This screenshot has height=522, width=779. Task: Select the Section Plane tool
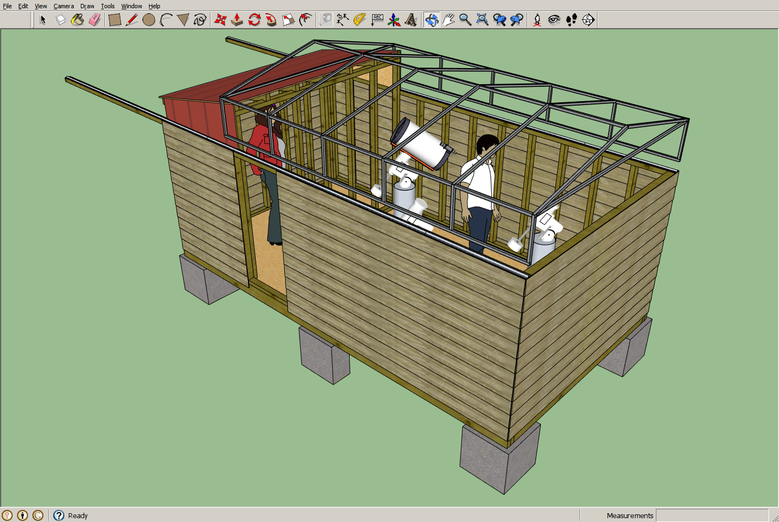[x=588, y=20]
